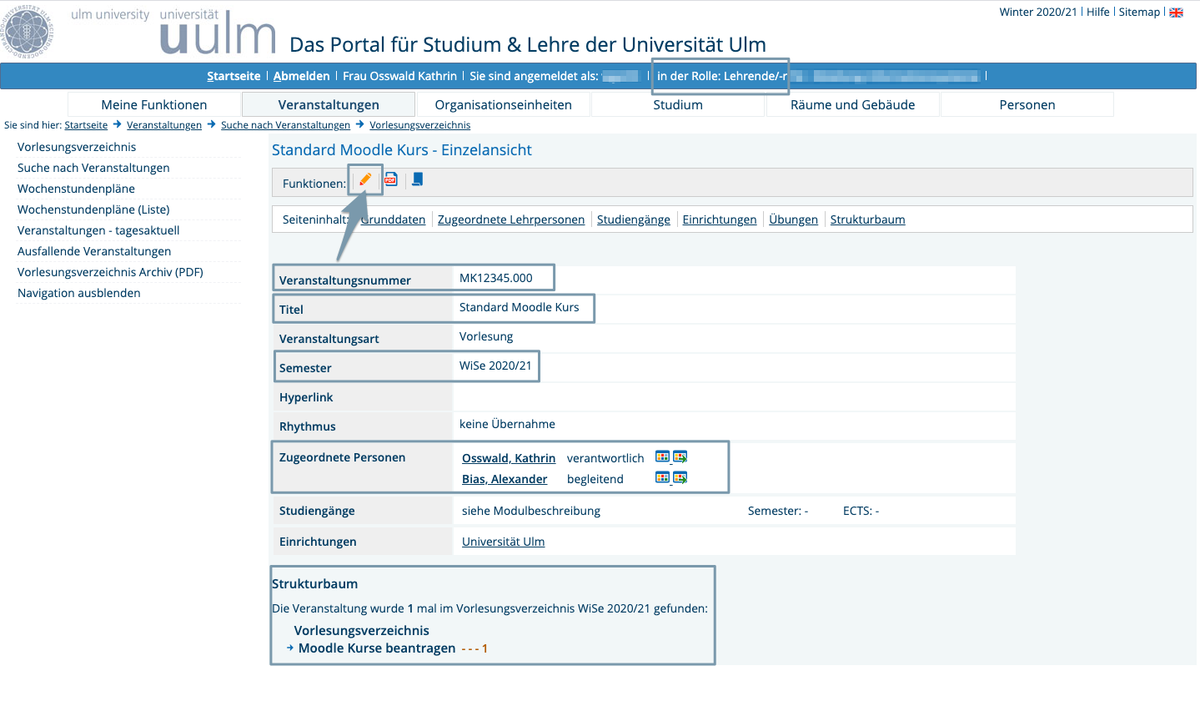
Task: Open Vorlesungsverzeichnis Archiv (PDF)
Action: click(110, 272)
